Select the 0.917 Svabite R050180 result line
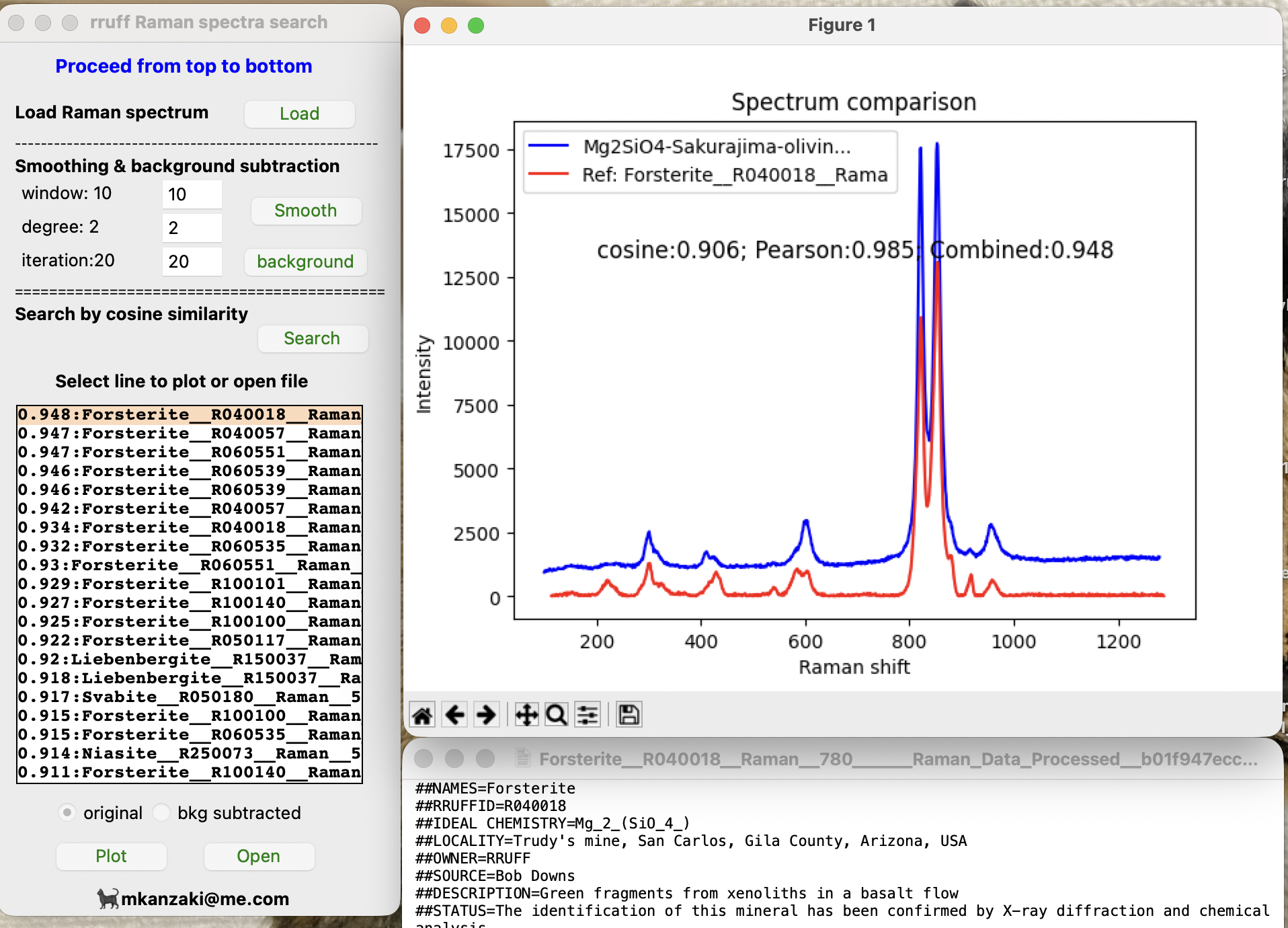The height and width of the screenshot is (928, 1288). pos(189,697)
